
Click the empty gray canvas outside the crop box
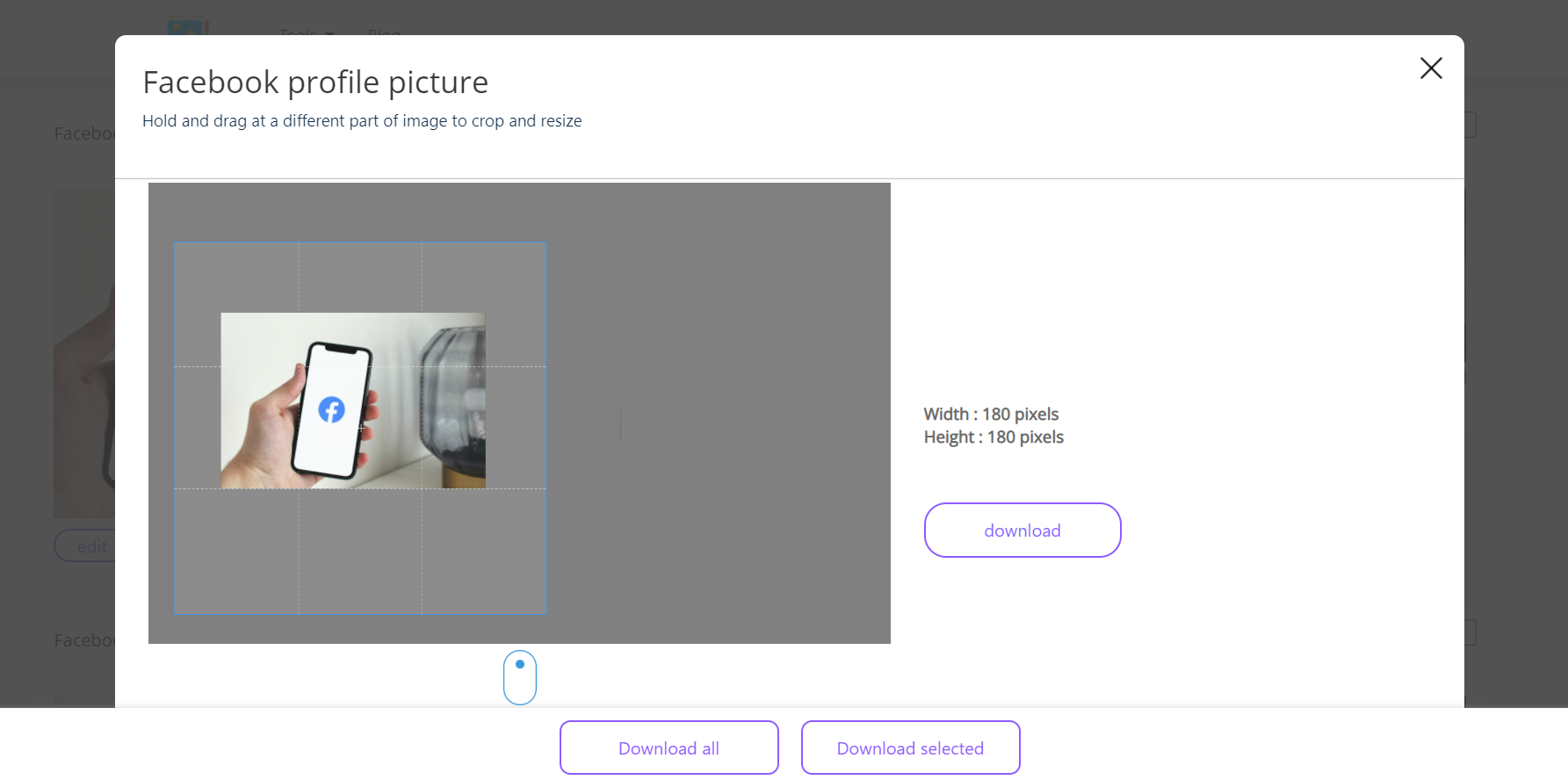coord(720,527)
